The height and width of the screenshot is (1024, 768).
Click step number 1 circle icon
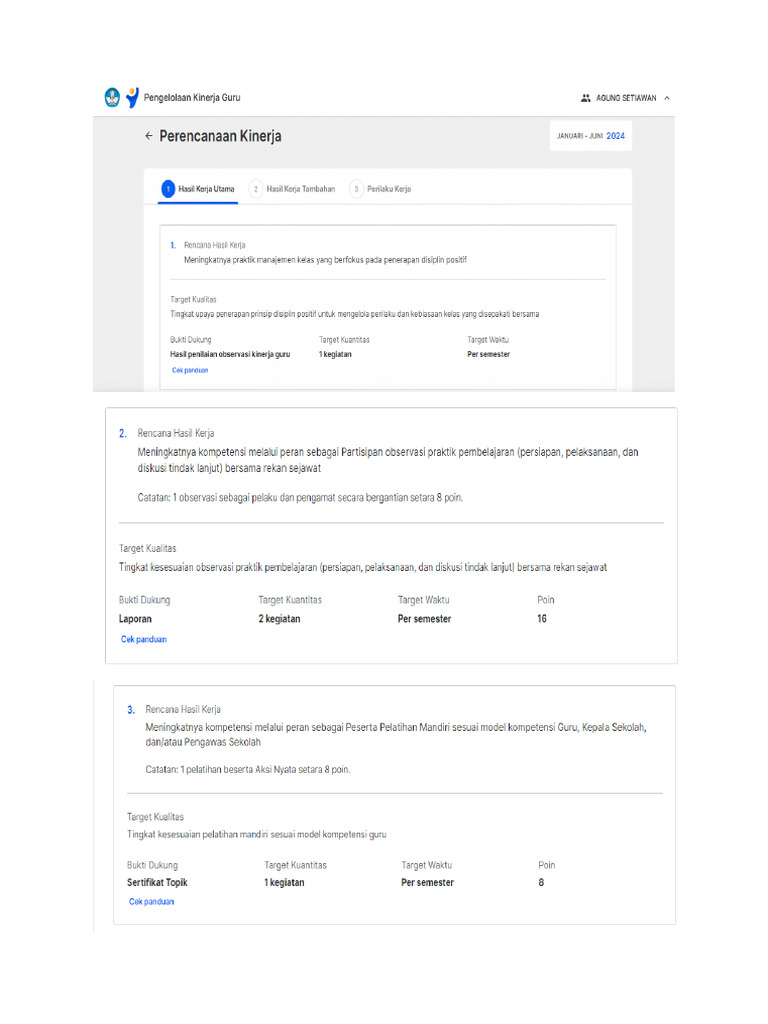coord(169,189)
